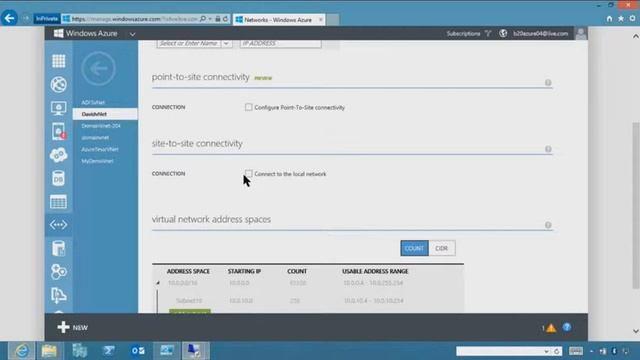Click the InPrivate indicator badge
Viewport: 640px width, 360px height.
click(47, 19)
